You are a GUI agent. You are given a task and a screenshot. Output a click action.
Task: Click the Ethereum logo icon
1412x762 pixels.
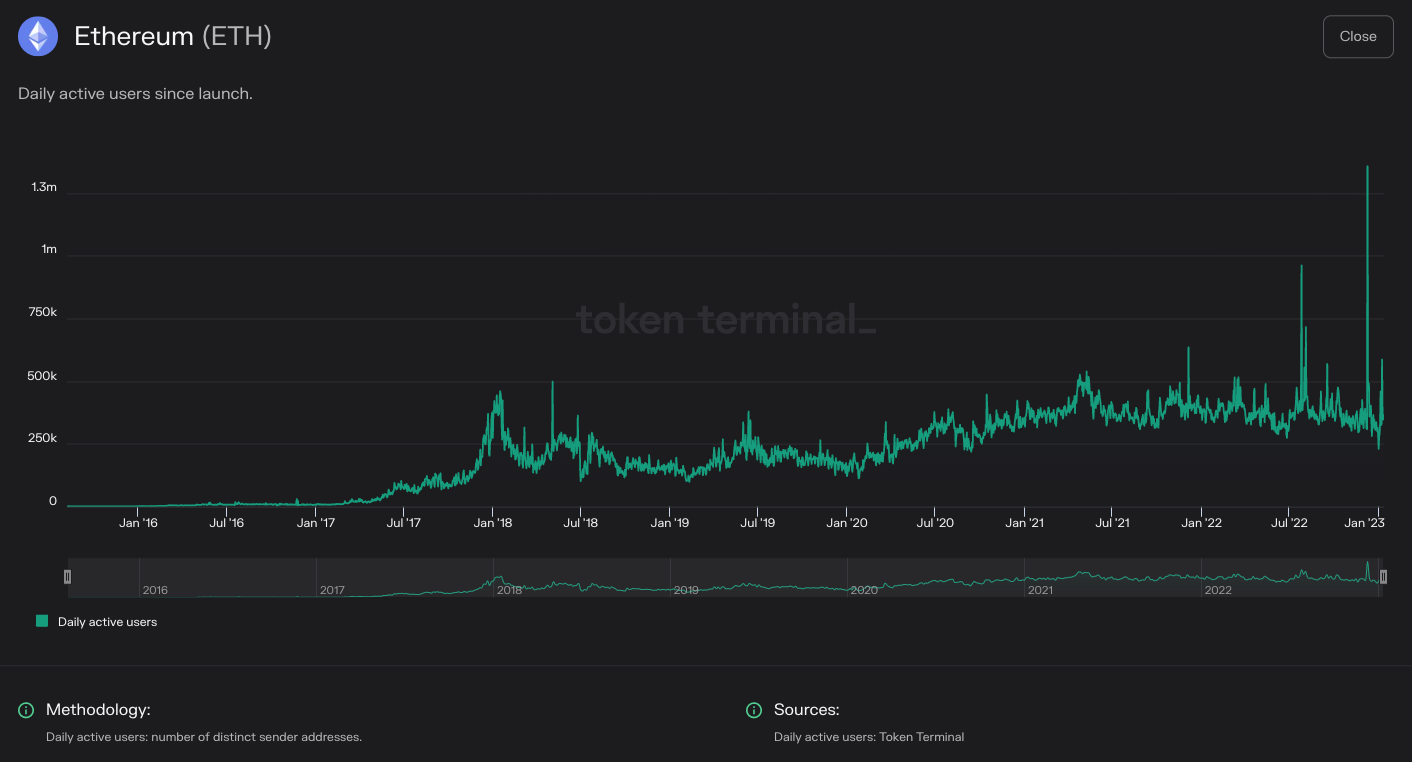pos(37,36)
